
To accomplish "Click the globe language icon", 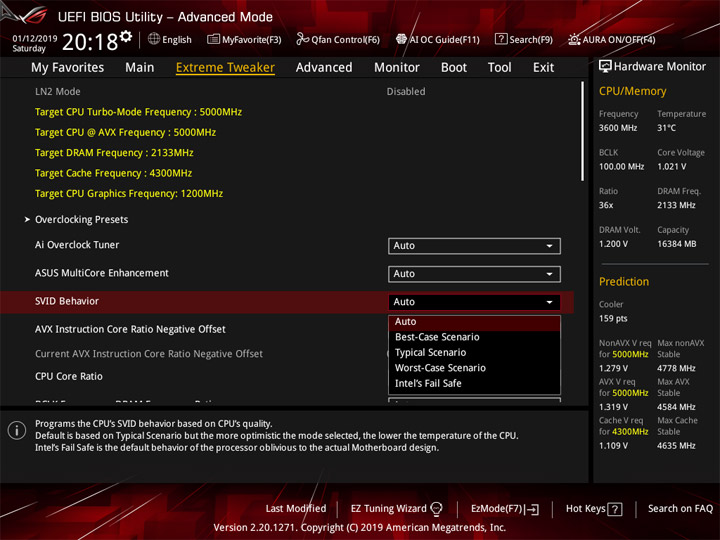I will (154, 39).
